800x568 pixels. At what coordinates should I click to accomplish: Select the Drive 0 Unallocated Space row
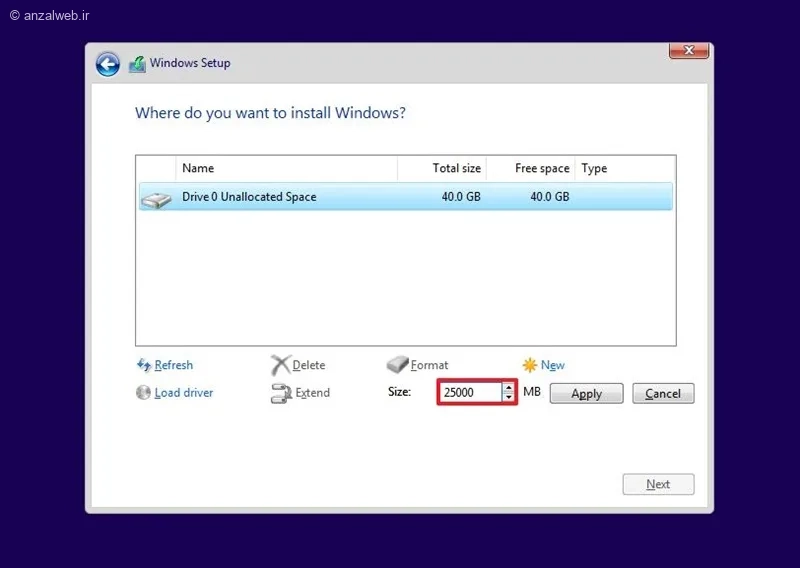click(x=406, y=196)
